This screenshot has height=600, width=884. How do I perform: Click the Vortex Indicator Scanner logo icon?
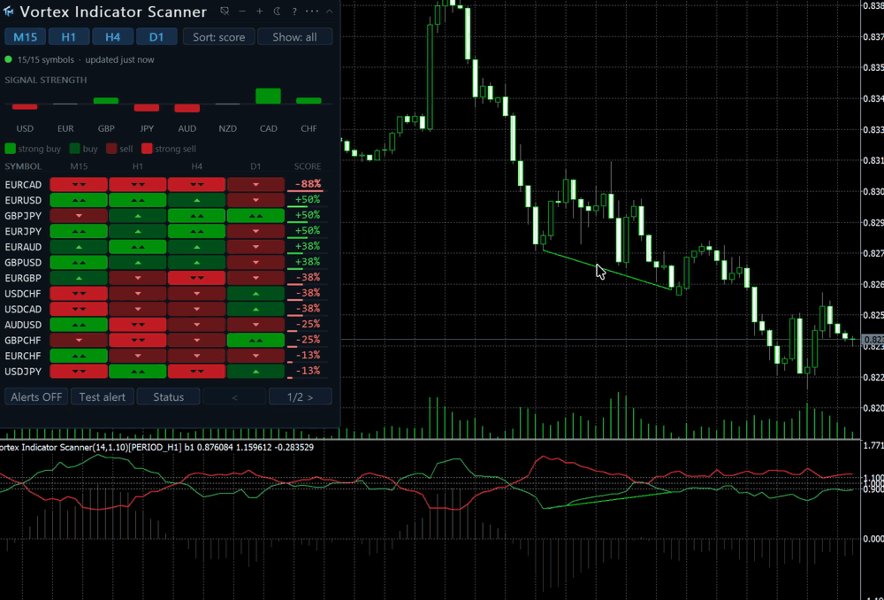click(x=8, y=11)
